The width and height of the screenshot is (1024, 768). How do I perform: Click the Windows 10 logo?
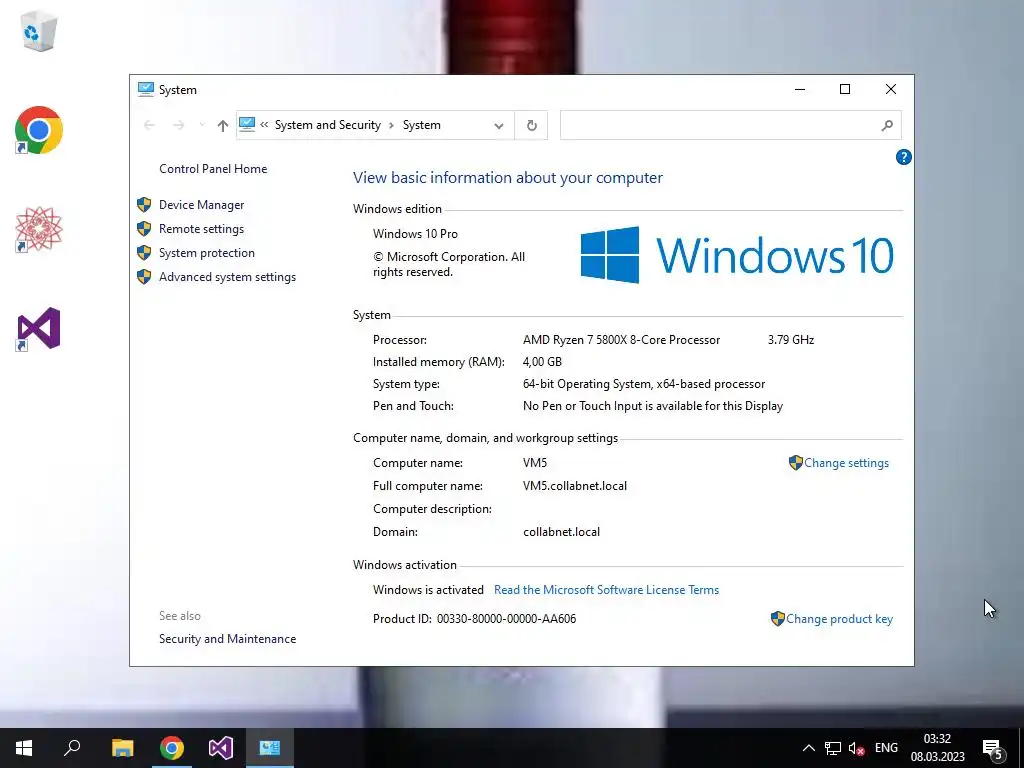[x=737, y=255]
